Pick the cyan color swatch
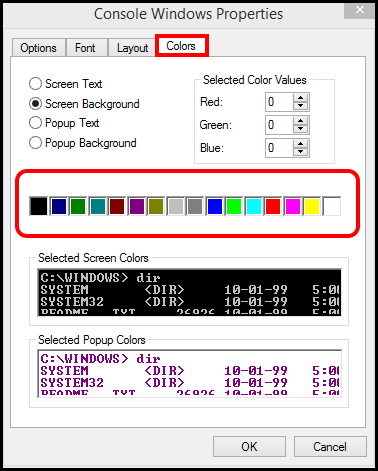The image size is (378, 471). click(254, 206)
